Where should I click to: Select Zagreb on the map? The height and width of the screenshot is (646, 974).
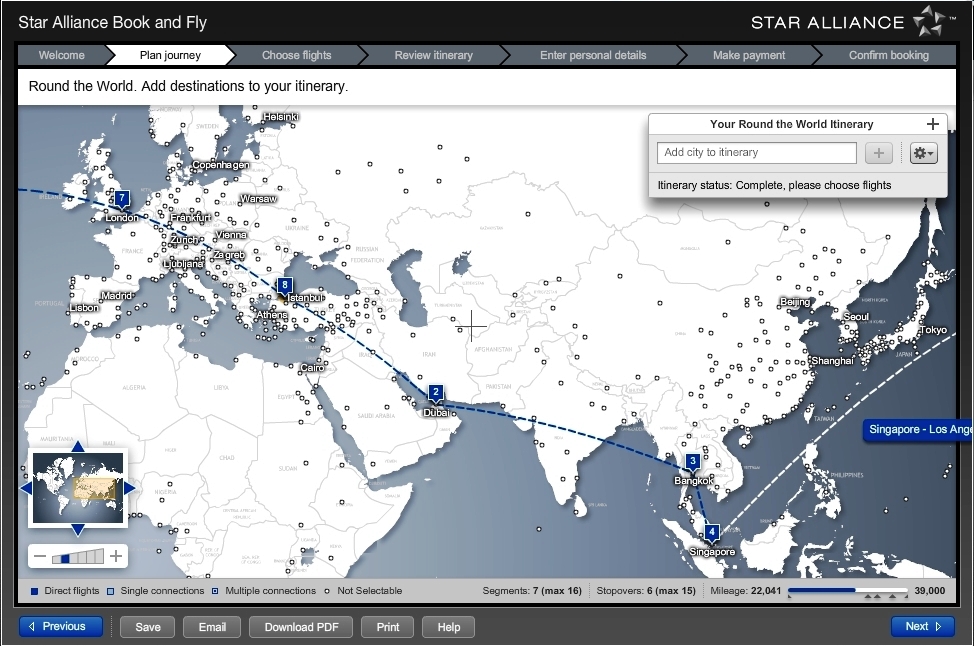tap(229, 255)
